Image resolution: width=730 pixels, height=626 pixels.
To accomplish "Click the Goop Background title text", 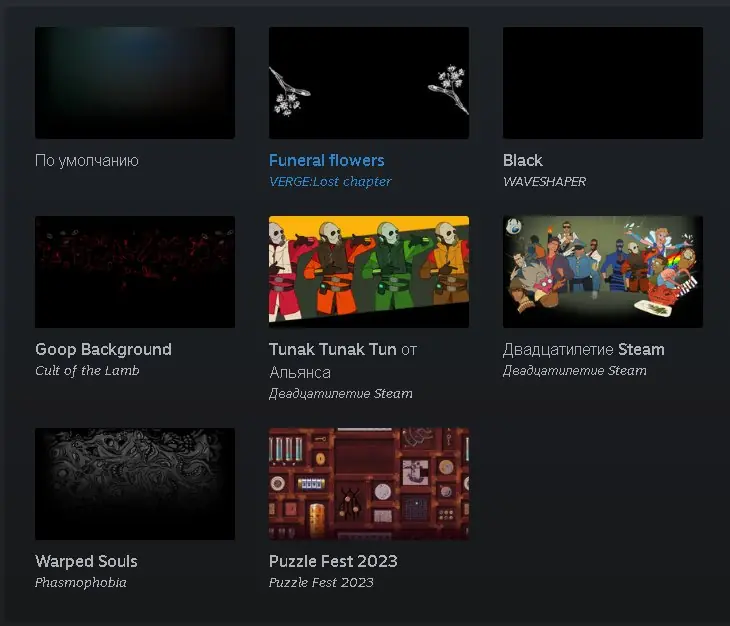I will coord(103,350).
